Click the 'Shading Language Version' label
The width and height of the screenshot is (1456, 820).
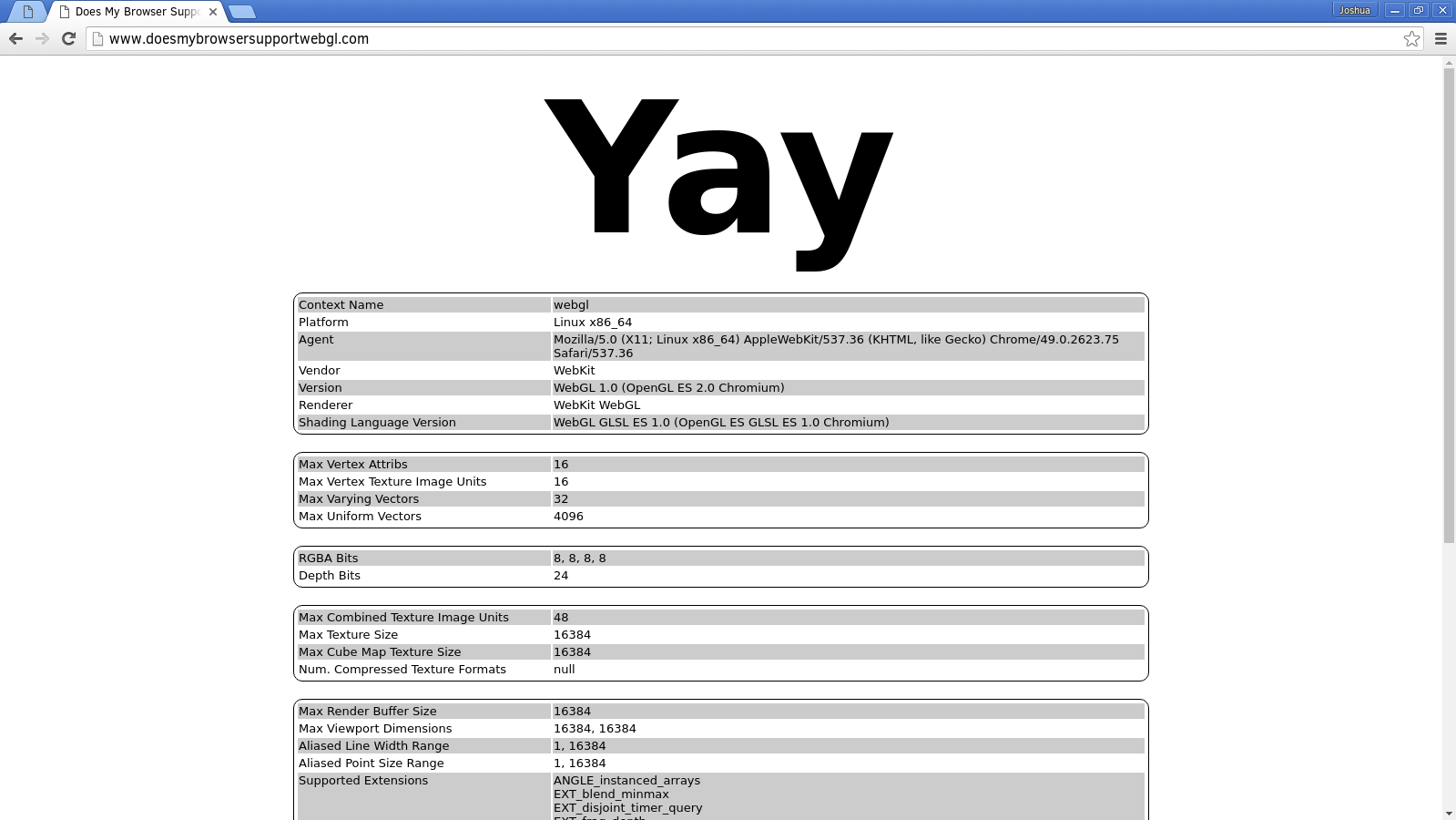377,422
